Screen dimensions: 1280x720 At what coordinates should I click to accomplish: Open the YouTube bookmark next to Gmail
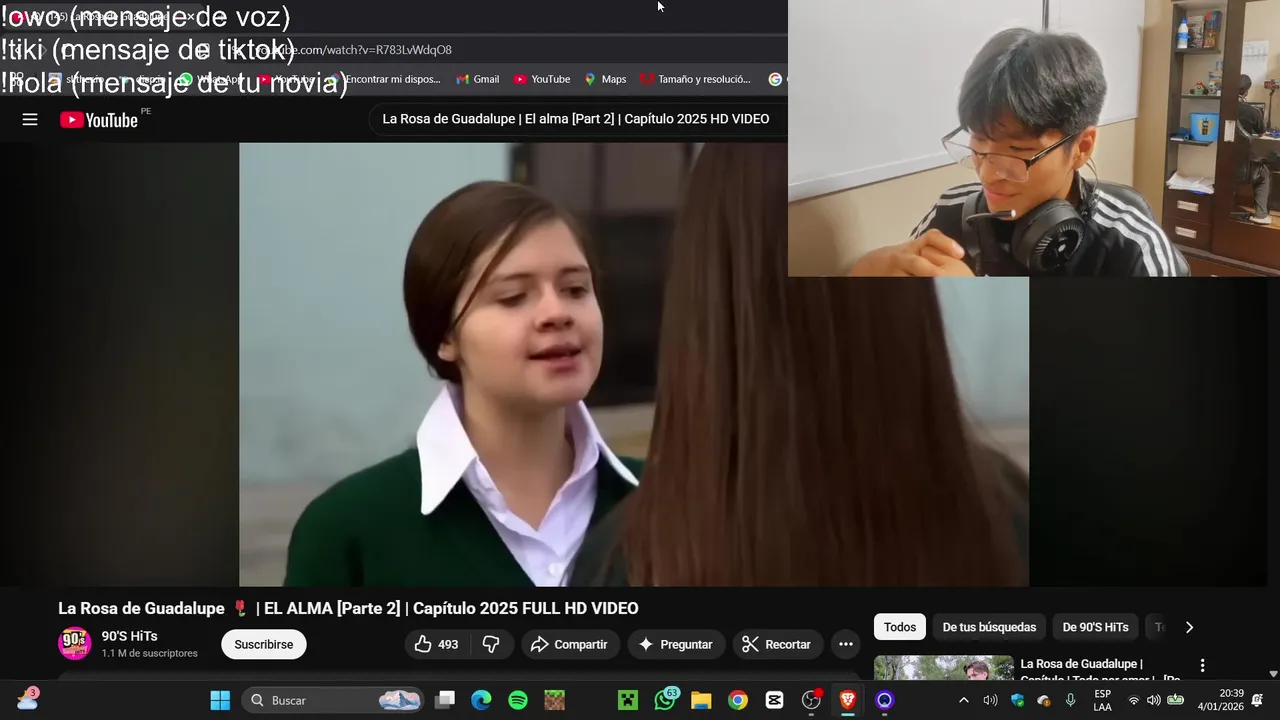click(541, 79)
